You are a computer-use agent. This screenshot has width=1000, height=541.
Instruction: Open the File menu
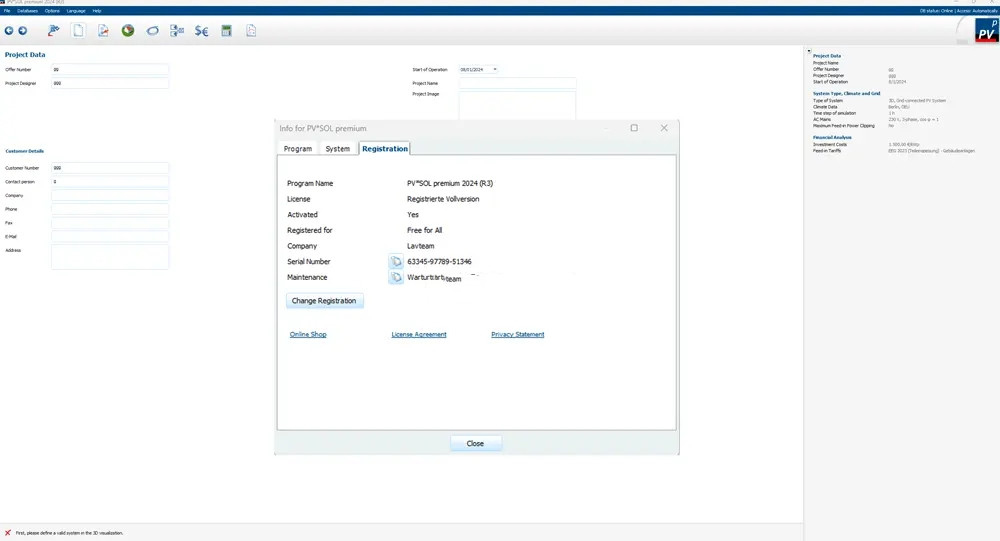[7, 11]
